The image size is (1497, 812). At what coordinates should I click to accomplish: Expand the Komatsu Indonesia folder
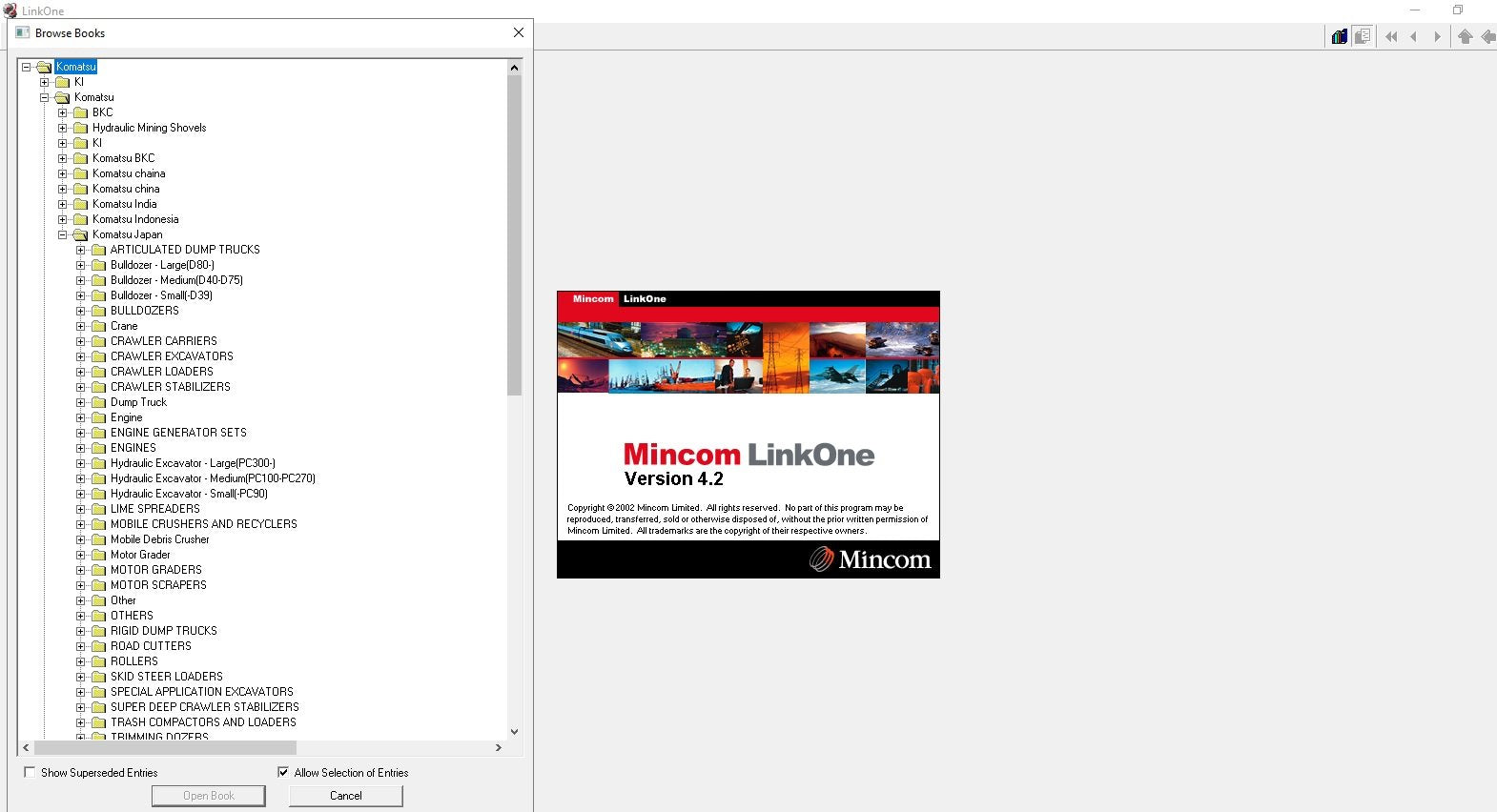[x=63, y=219]
